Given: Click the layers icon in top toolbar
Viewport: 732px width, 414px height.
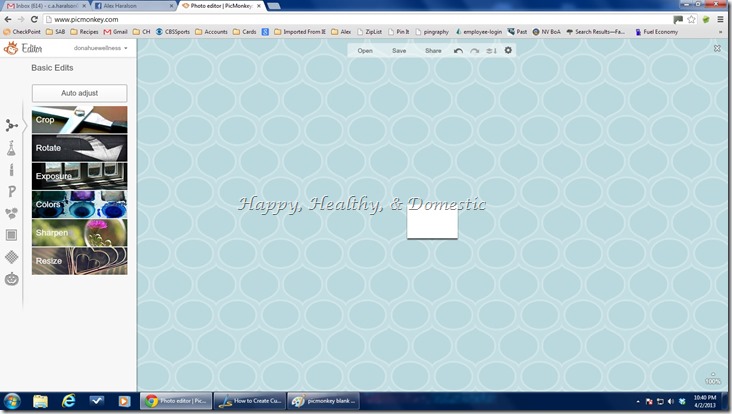Looking at the screenshot, I should click(491, 50).
